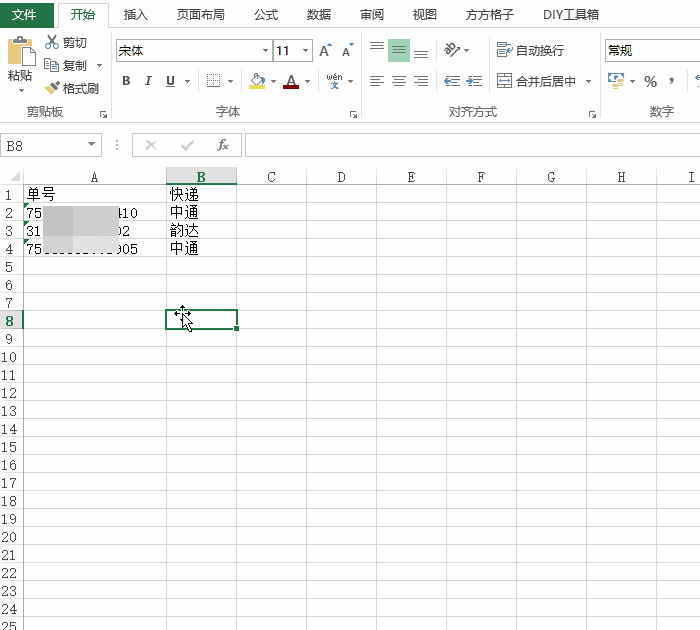
Task: Toggle bold formatting
Action: click(x=126, y=81)
